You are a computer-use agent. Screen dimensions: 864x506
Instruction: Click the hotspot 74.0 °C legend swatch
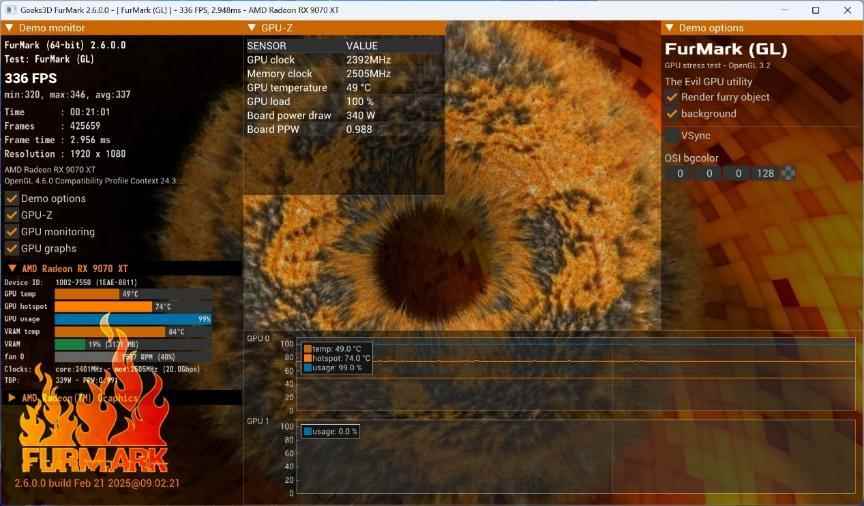tap(307, 358)
